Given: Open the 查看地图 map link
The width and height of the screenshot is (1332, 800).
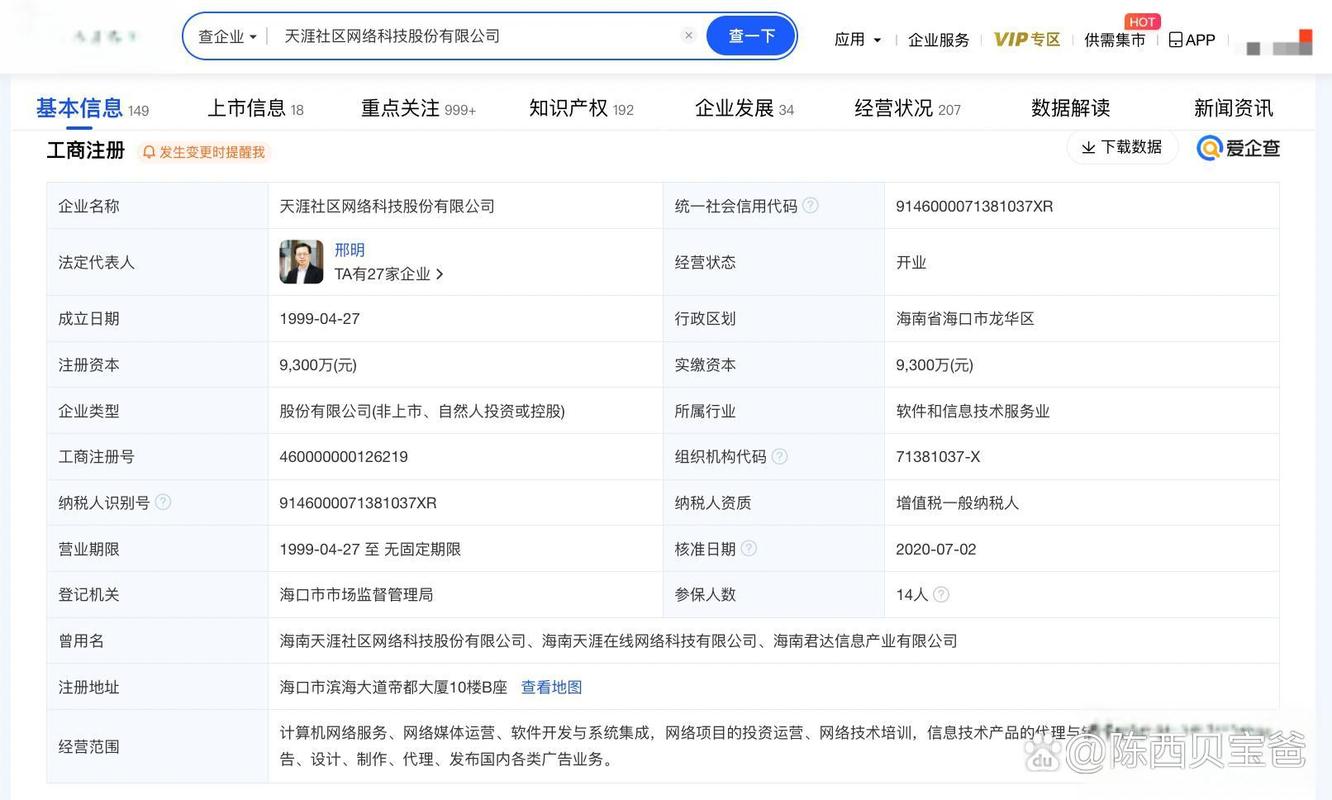Looking at the screenshot, I should 551,687.
